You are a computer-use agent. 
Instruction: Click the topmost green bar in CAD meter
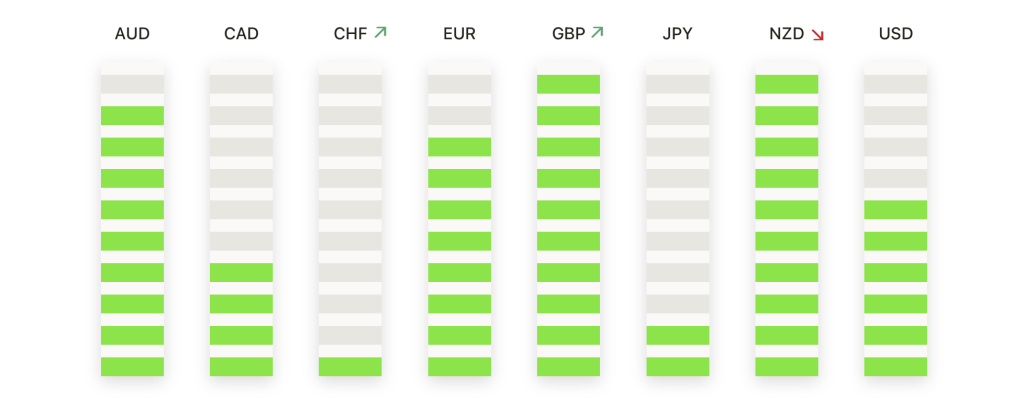pyautogui.click(x=241, y=272)
